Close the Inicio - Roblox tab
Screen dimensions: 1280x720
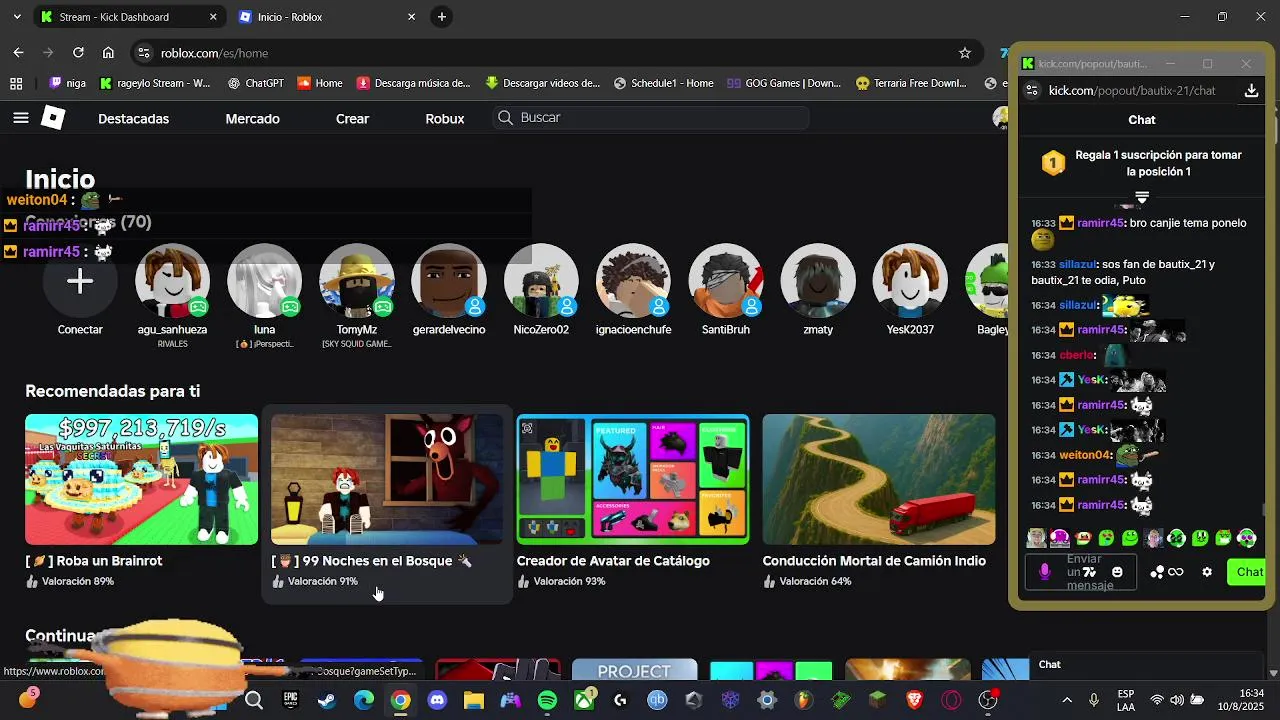pyautogui.click(x=411, y=17)
